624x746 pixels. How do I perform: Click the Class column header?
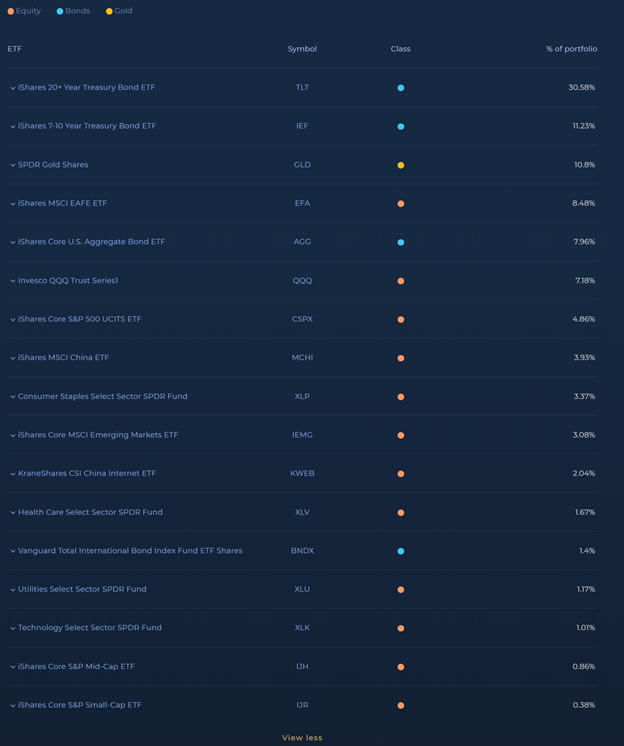pos(400,49)
